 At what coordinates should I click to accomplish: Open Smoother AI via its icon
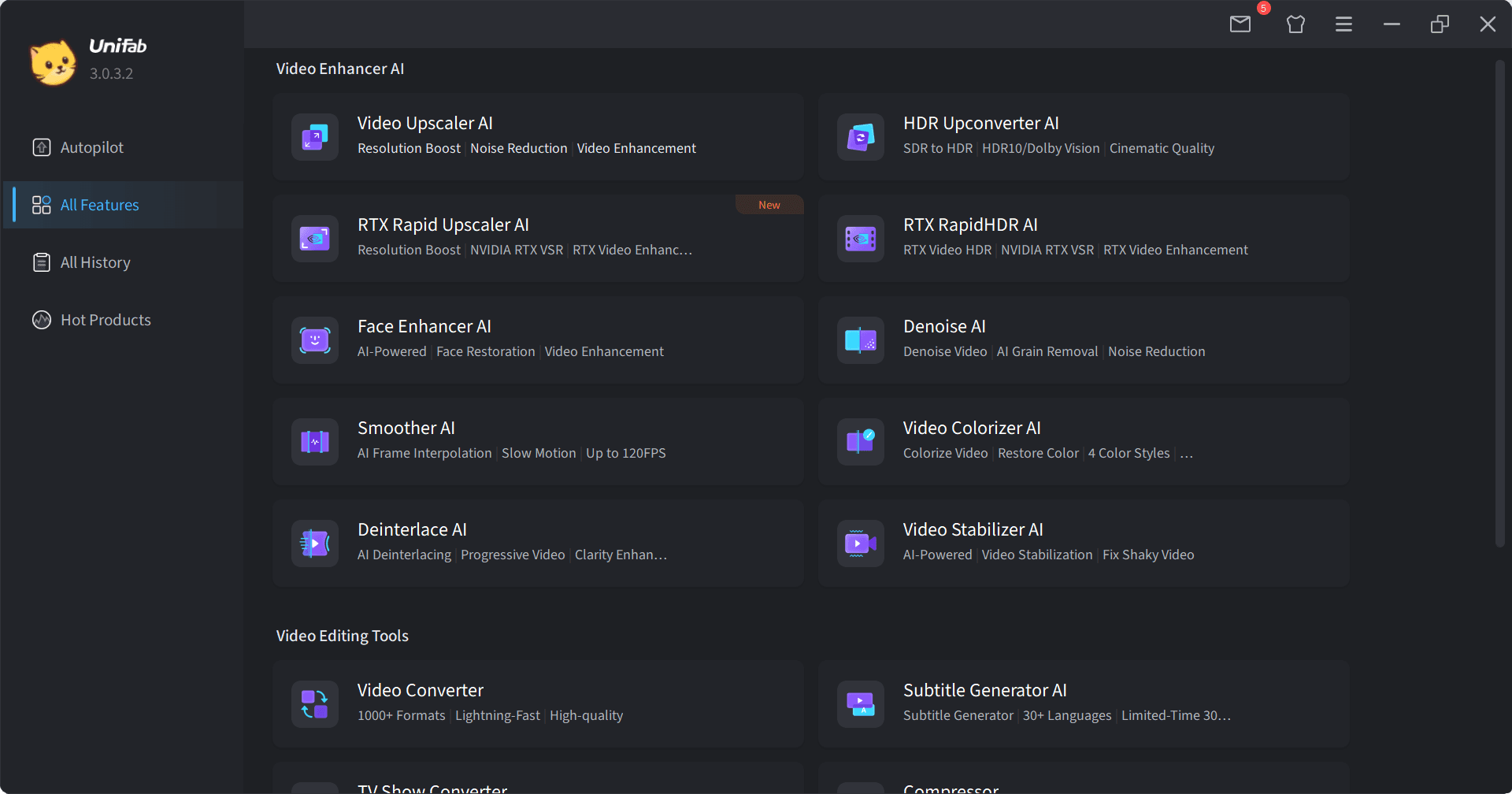[315, 442]
